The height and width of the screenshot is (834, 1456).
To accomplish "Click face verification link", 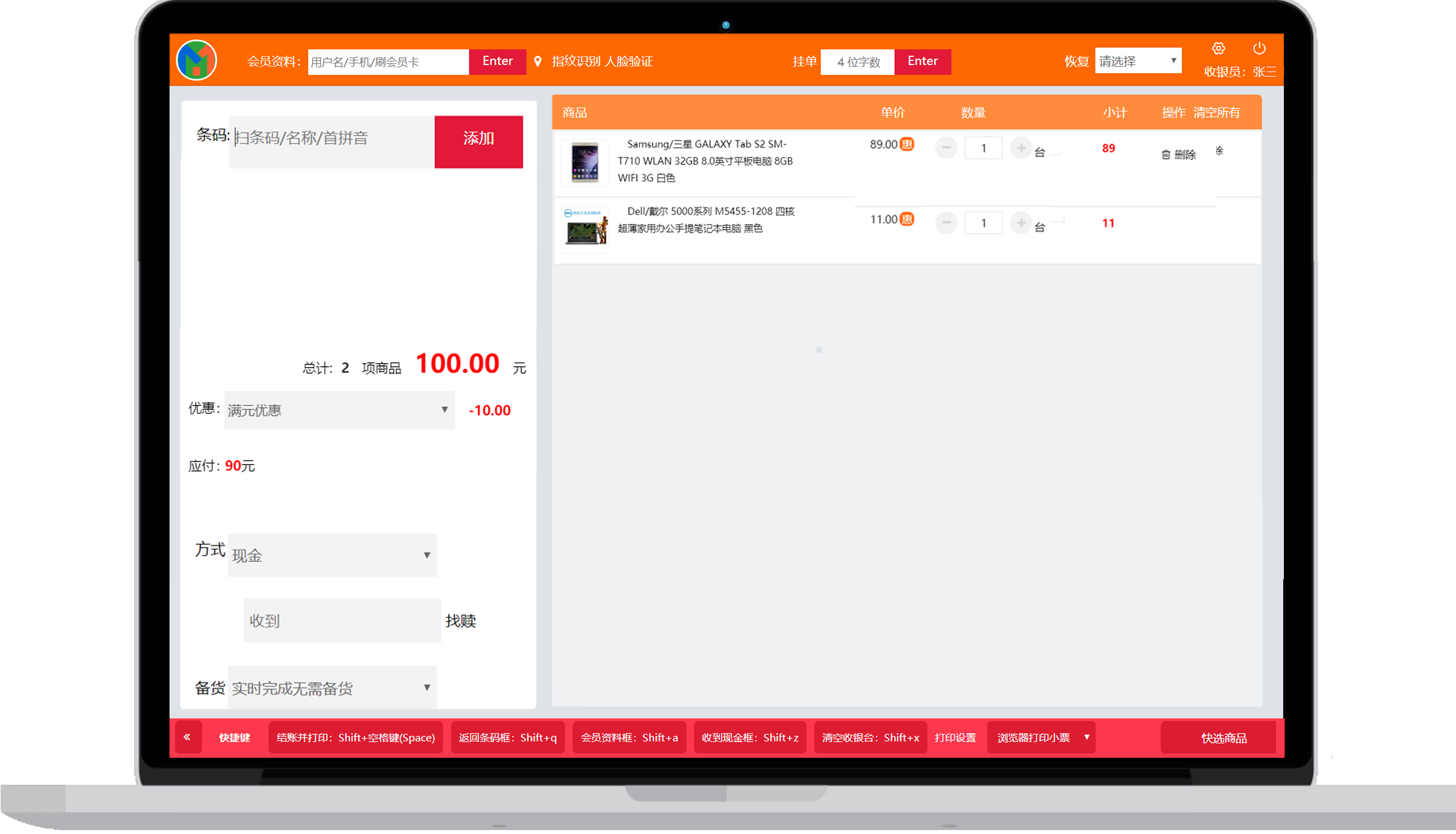I will pos(629,62).
